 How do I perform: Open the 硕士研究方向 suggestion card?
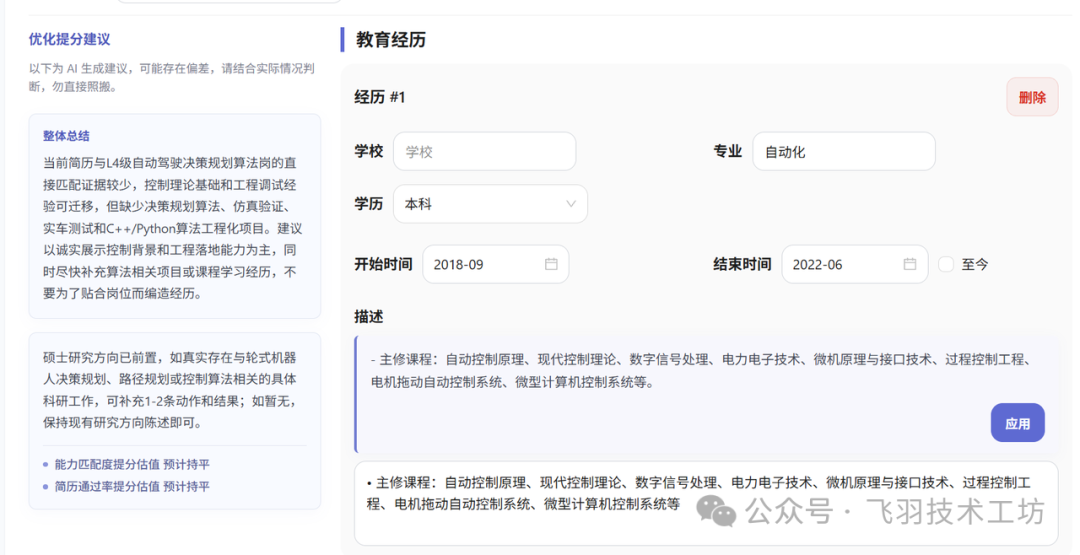pos(174,421)
